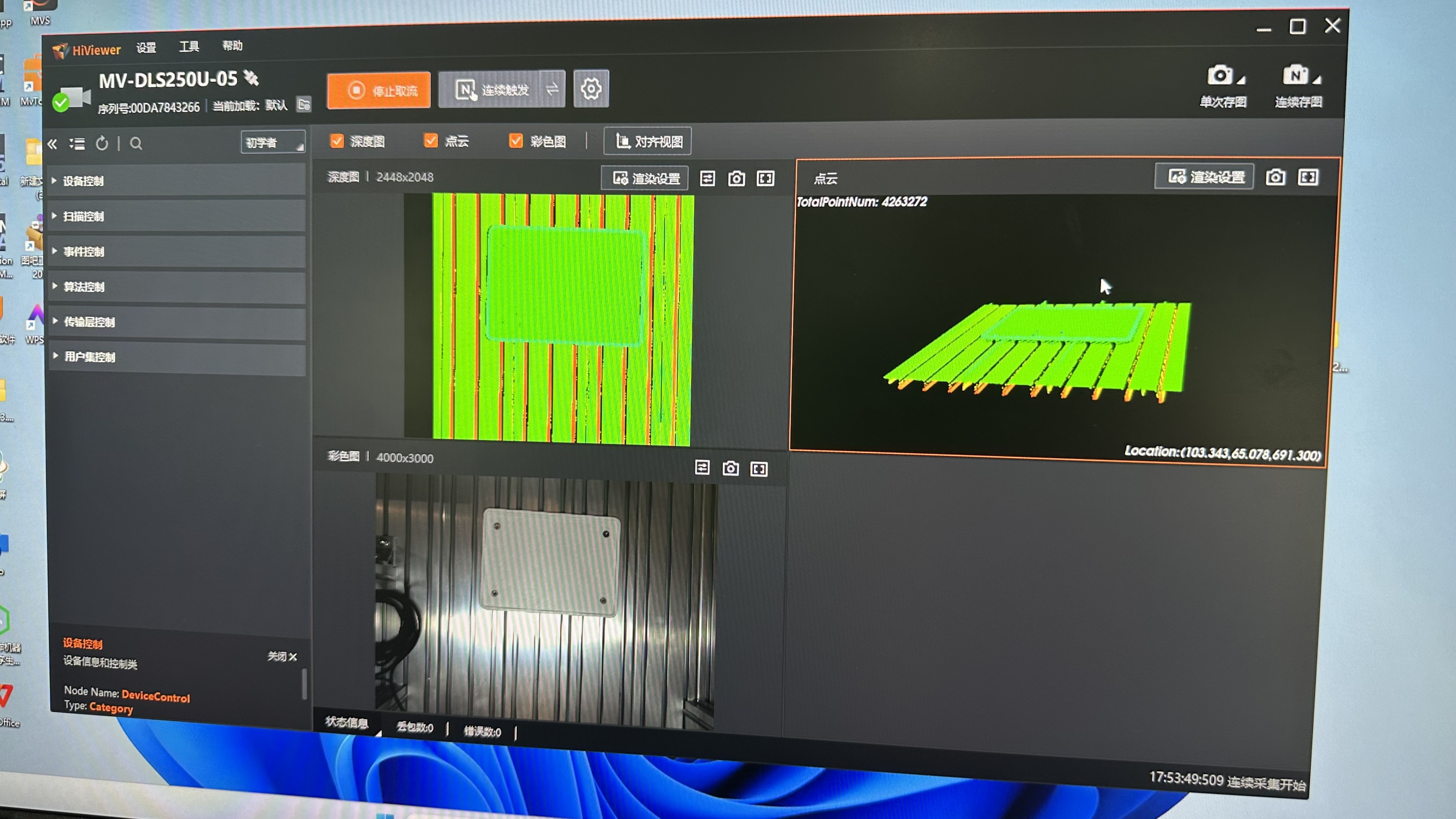Click the depth map panel swap/settings icon
Viewport: 1456px width, 819px height.
click(x=708, y=179)
